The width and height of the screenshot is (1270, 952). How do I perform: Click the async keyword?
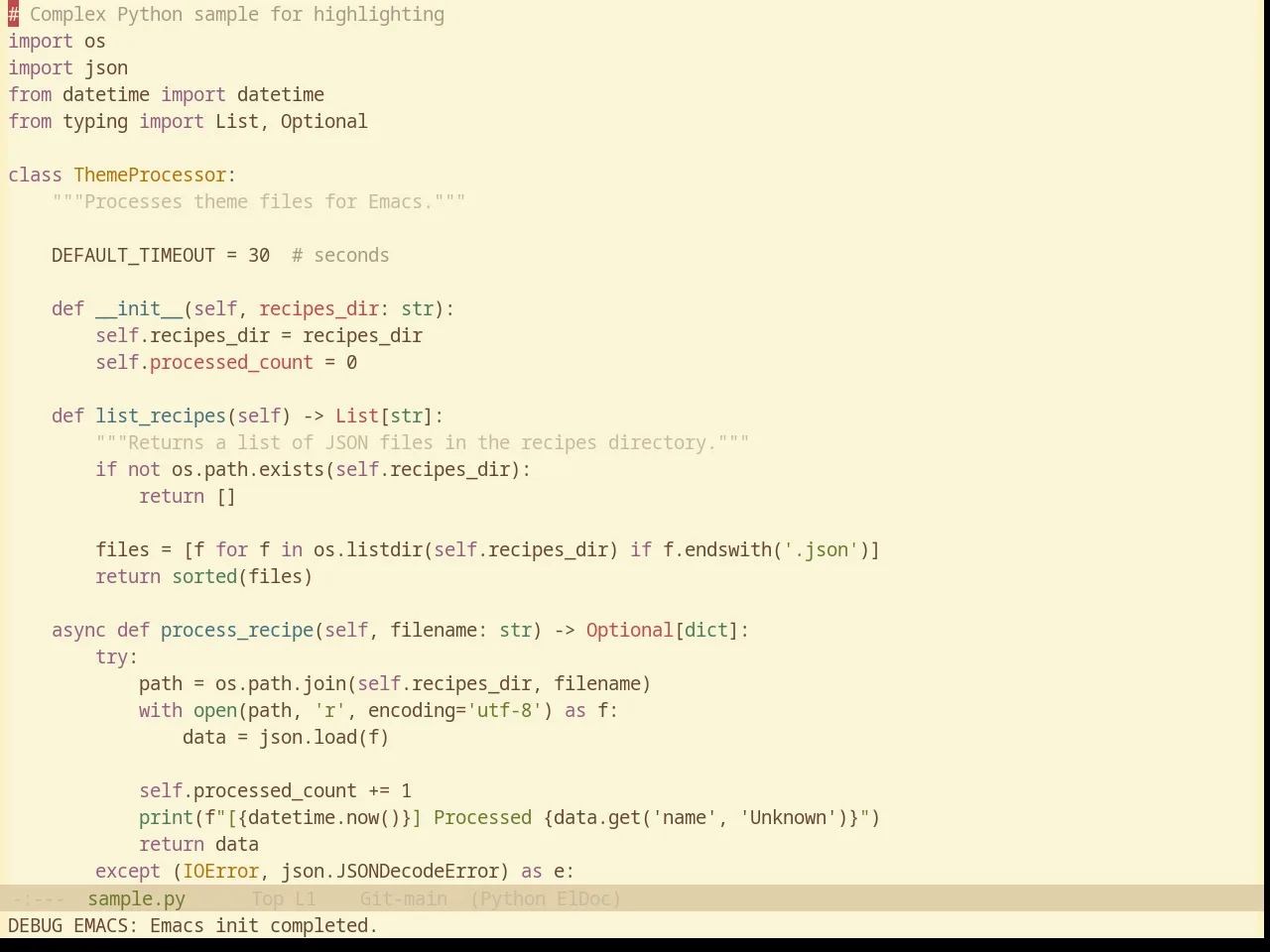pyautogui.click(x=79, y=630)
